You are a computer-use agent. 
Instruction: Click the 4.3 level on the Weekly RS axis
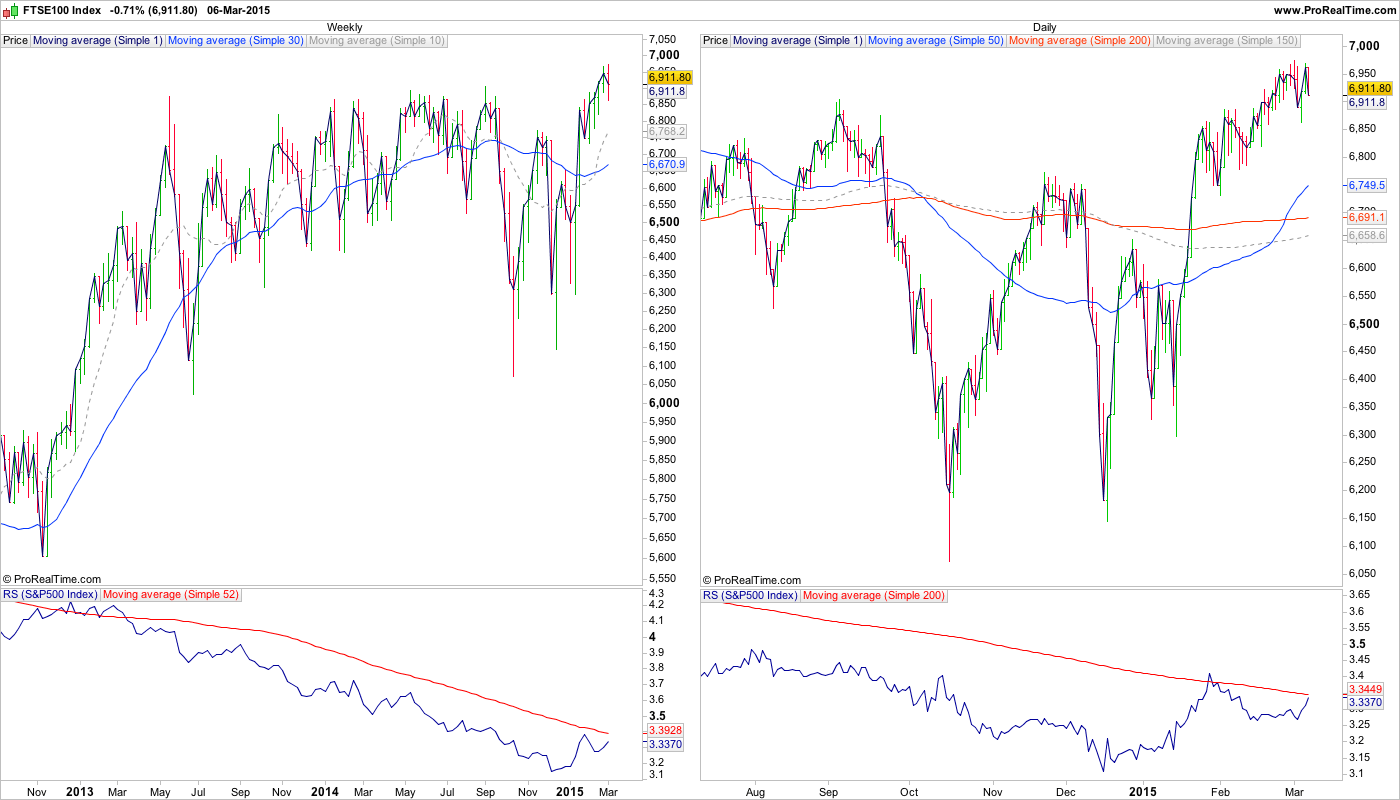[x=656, y=594]
